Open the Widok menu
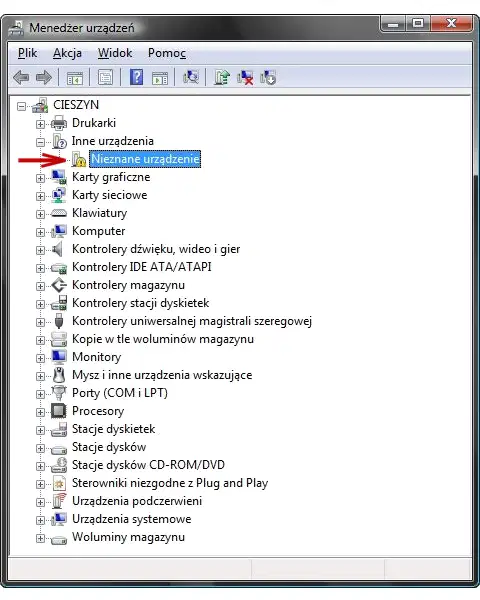 coord(115,53)
